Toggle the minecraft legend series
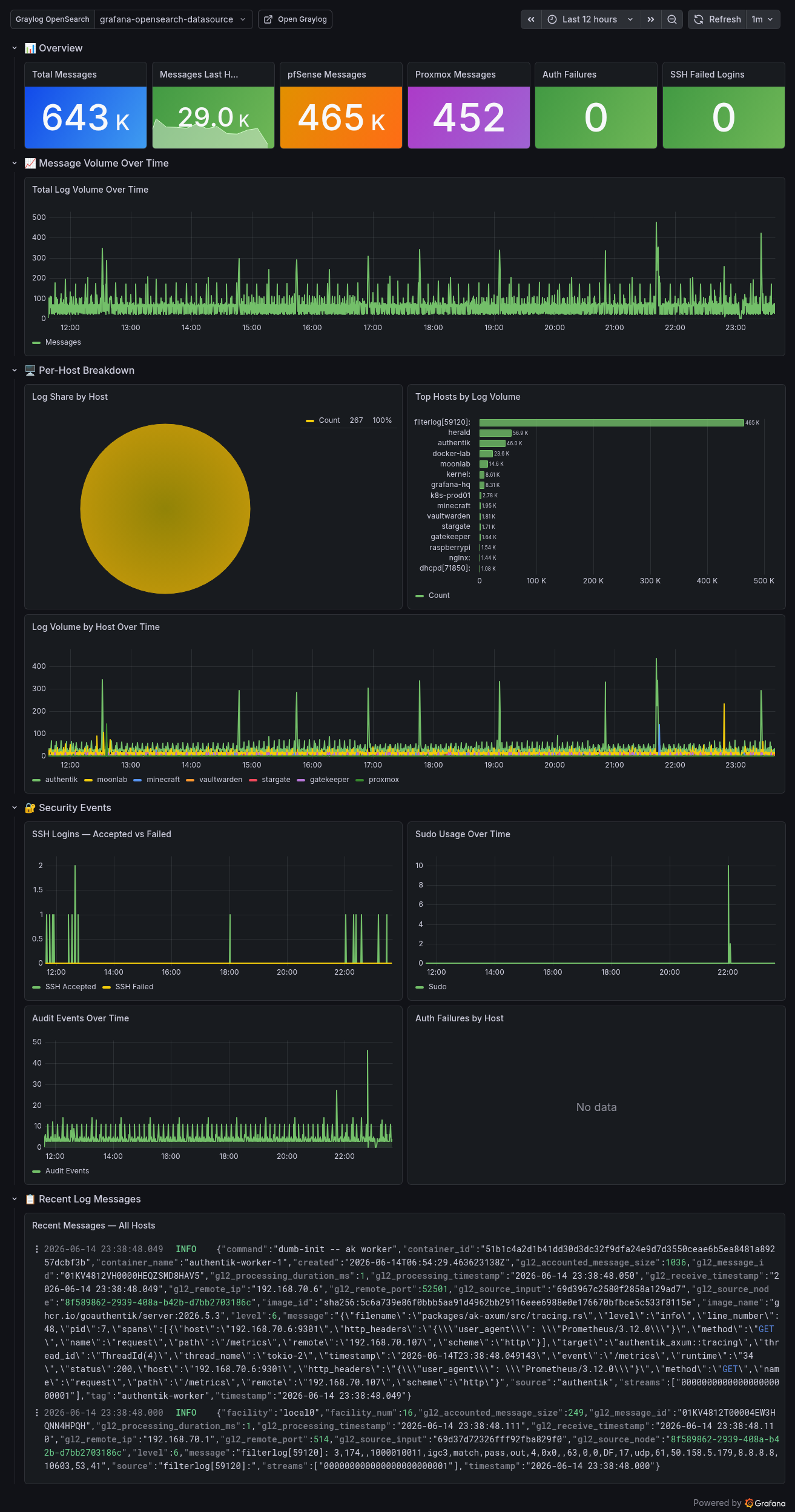 point(163,780)
